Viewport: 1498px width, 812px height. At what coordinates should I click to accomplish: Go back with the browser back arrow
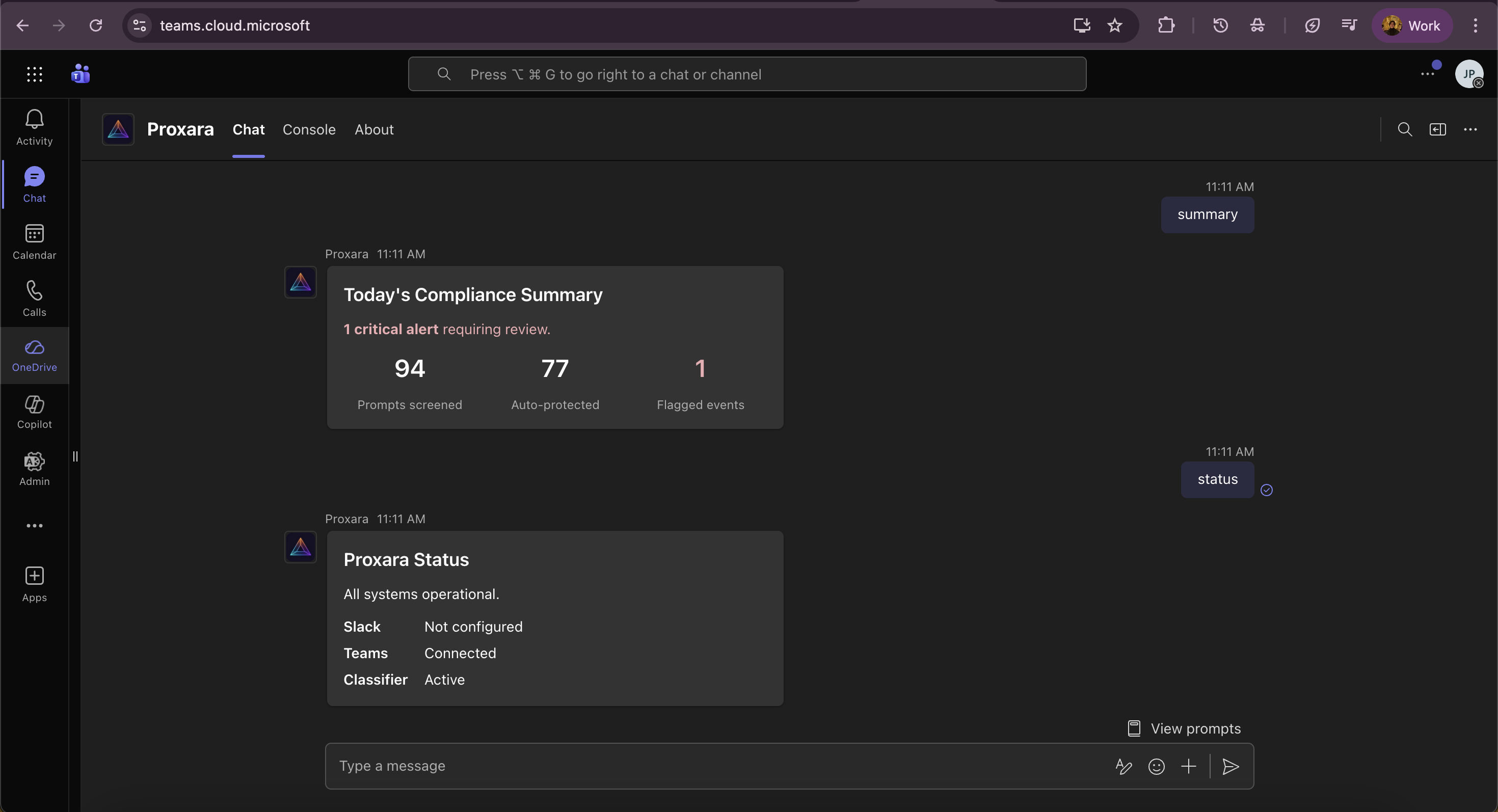22,25
